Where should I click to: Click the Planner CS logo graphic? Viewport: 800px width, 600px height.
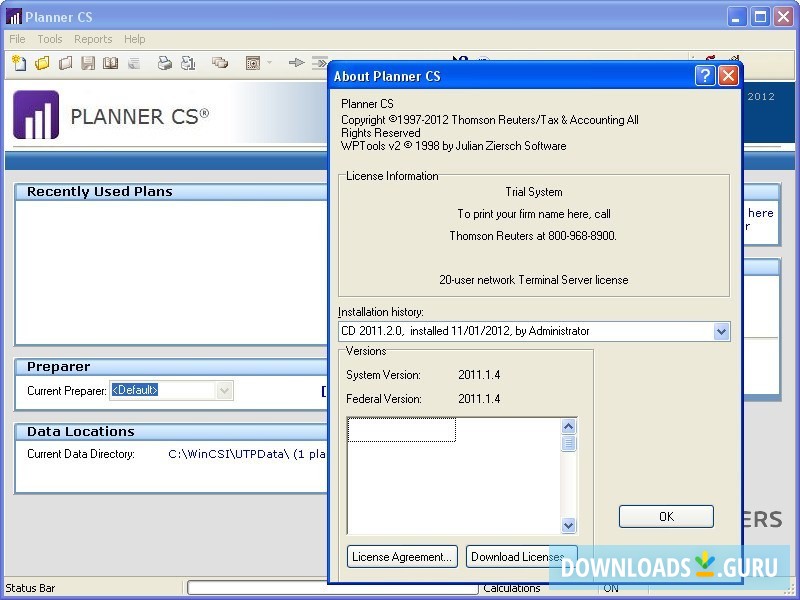point(35,115)
